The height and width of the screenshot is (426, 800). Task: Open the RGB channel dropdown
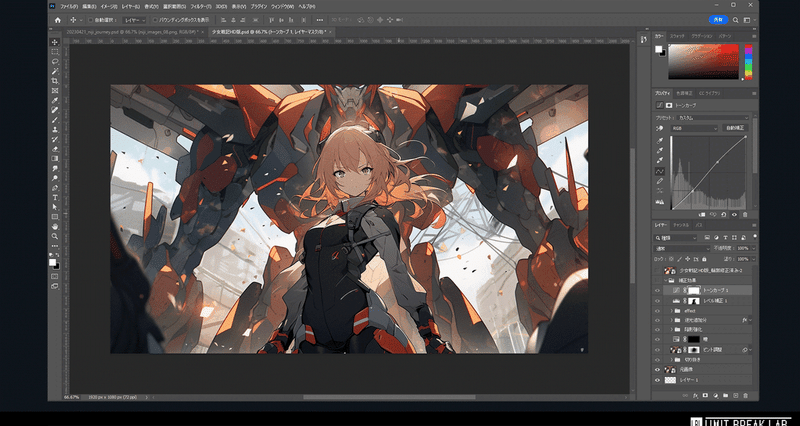(694, 128)
